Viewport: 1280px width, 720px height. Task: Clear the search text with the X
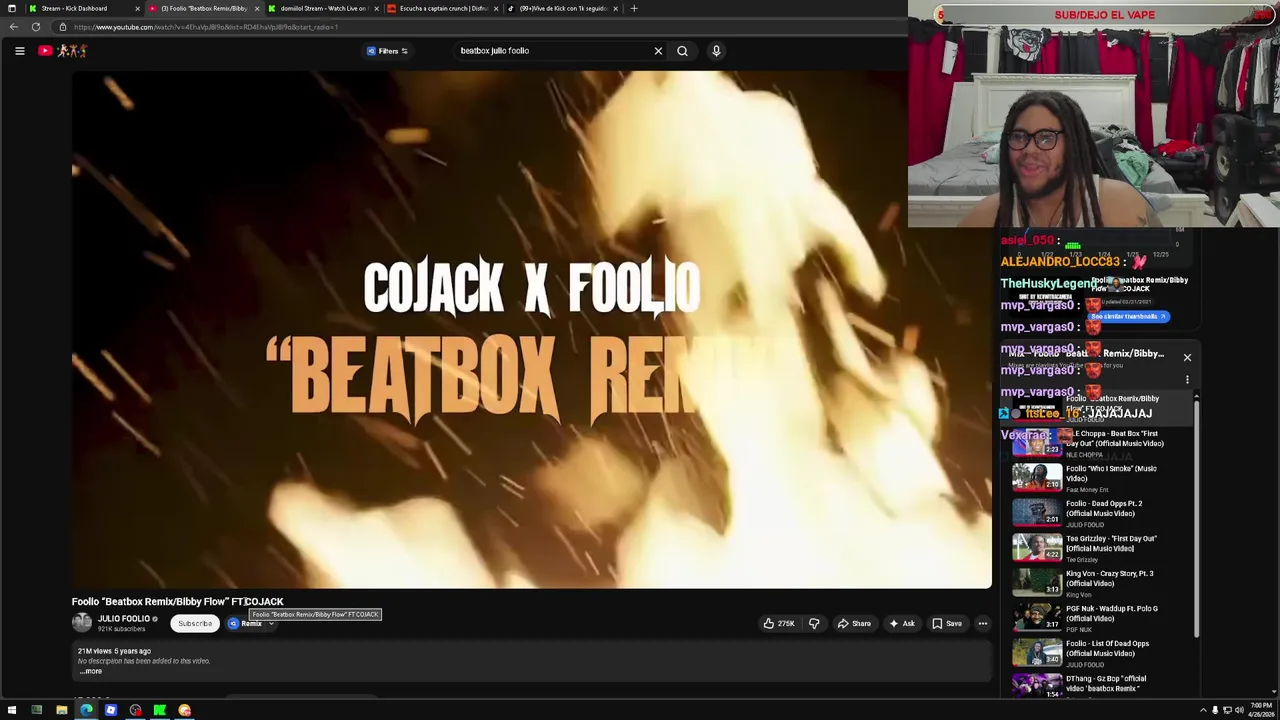(658, 51)
